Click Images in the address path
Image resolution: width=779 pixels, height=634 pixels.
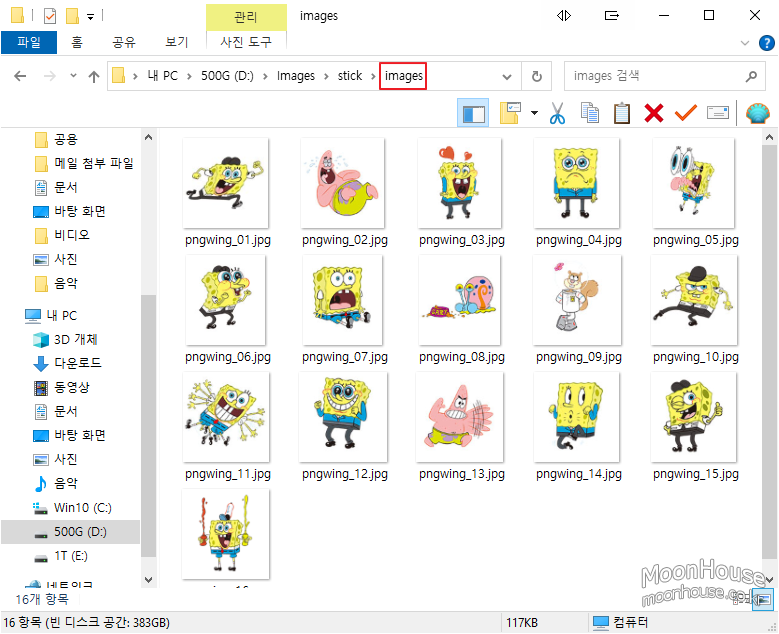point(296,76)
